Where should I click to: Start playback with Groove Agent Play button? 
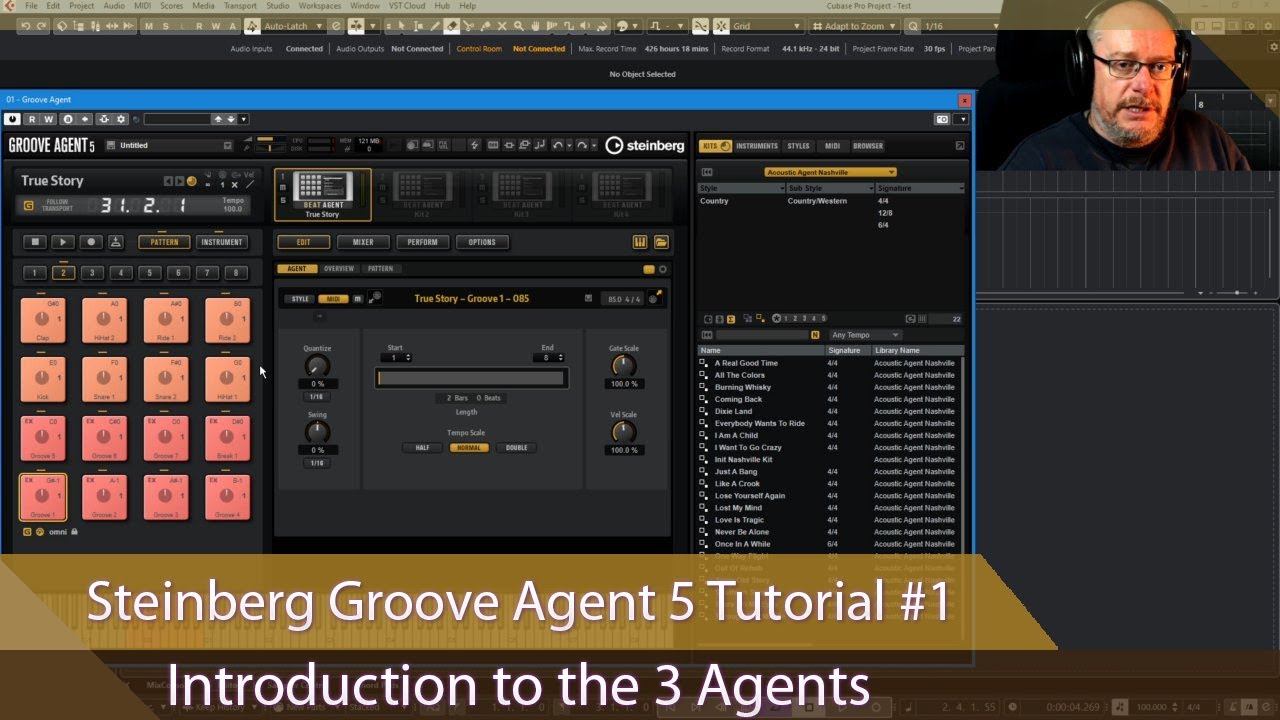tap(62, 242)
